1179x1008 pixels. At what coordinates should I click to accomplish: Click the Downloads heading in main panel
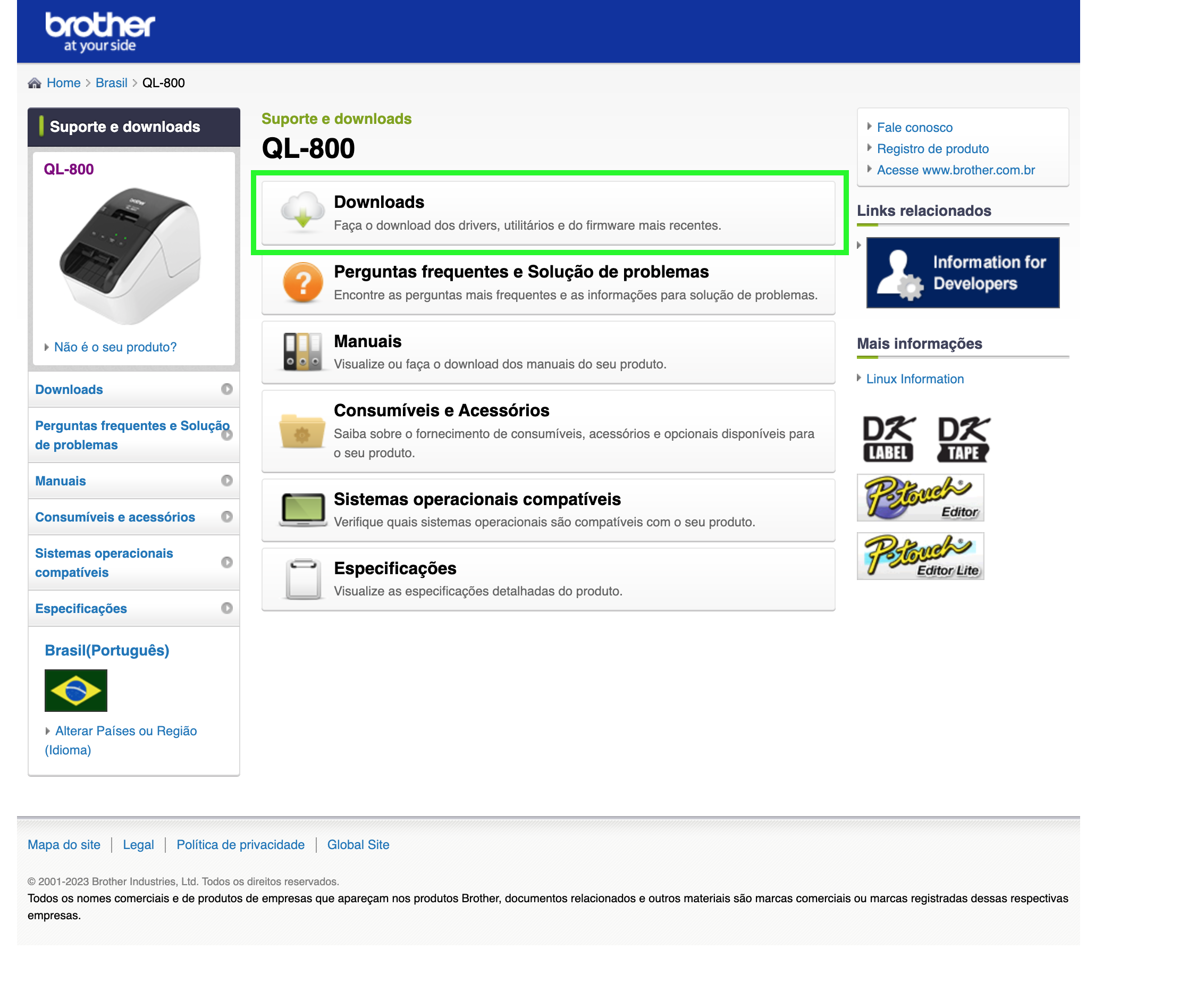coord(379,202)
